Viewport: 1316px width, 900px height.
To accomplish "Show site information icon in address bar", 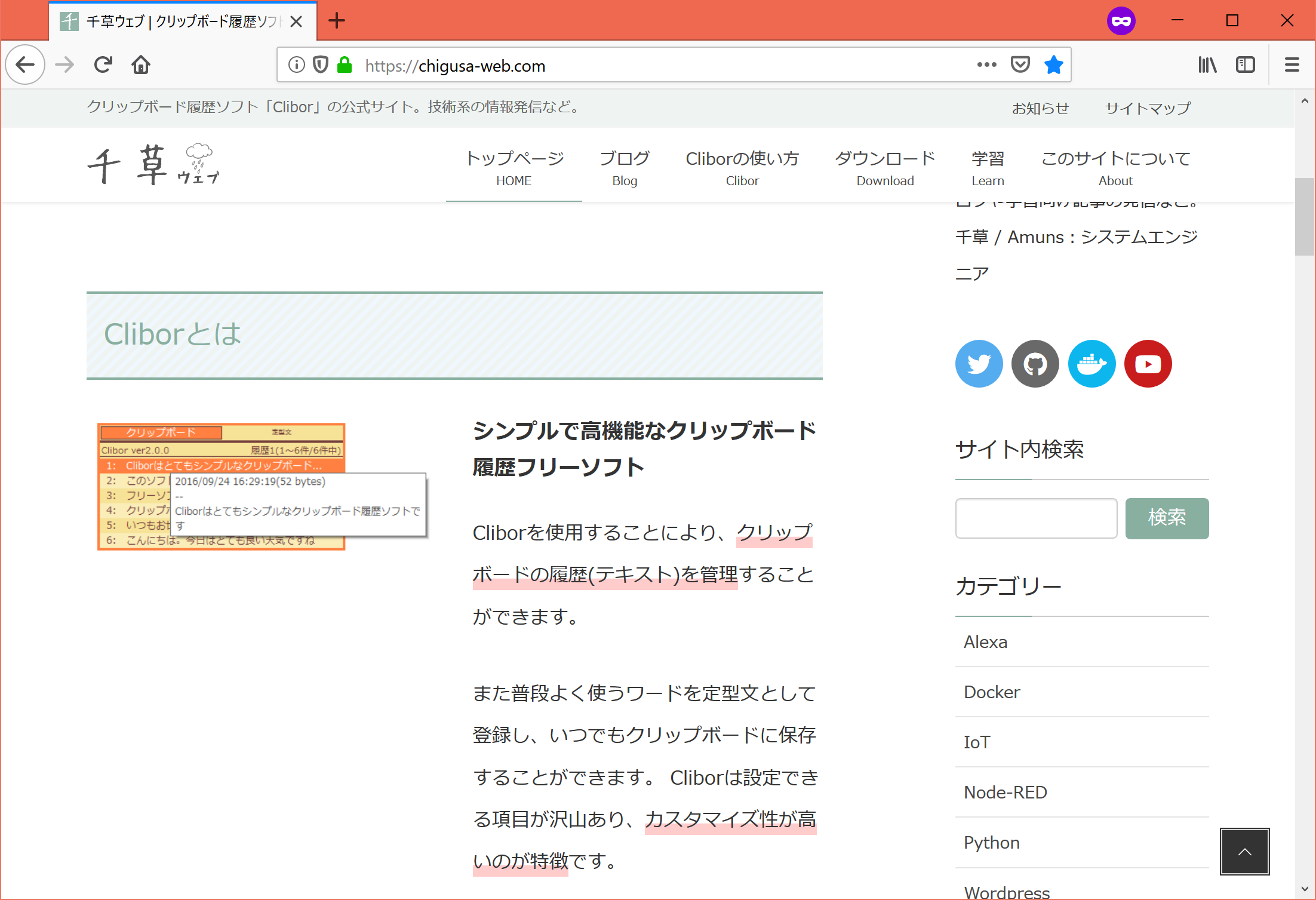I will [296, 64].
